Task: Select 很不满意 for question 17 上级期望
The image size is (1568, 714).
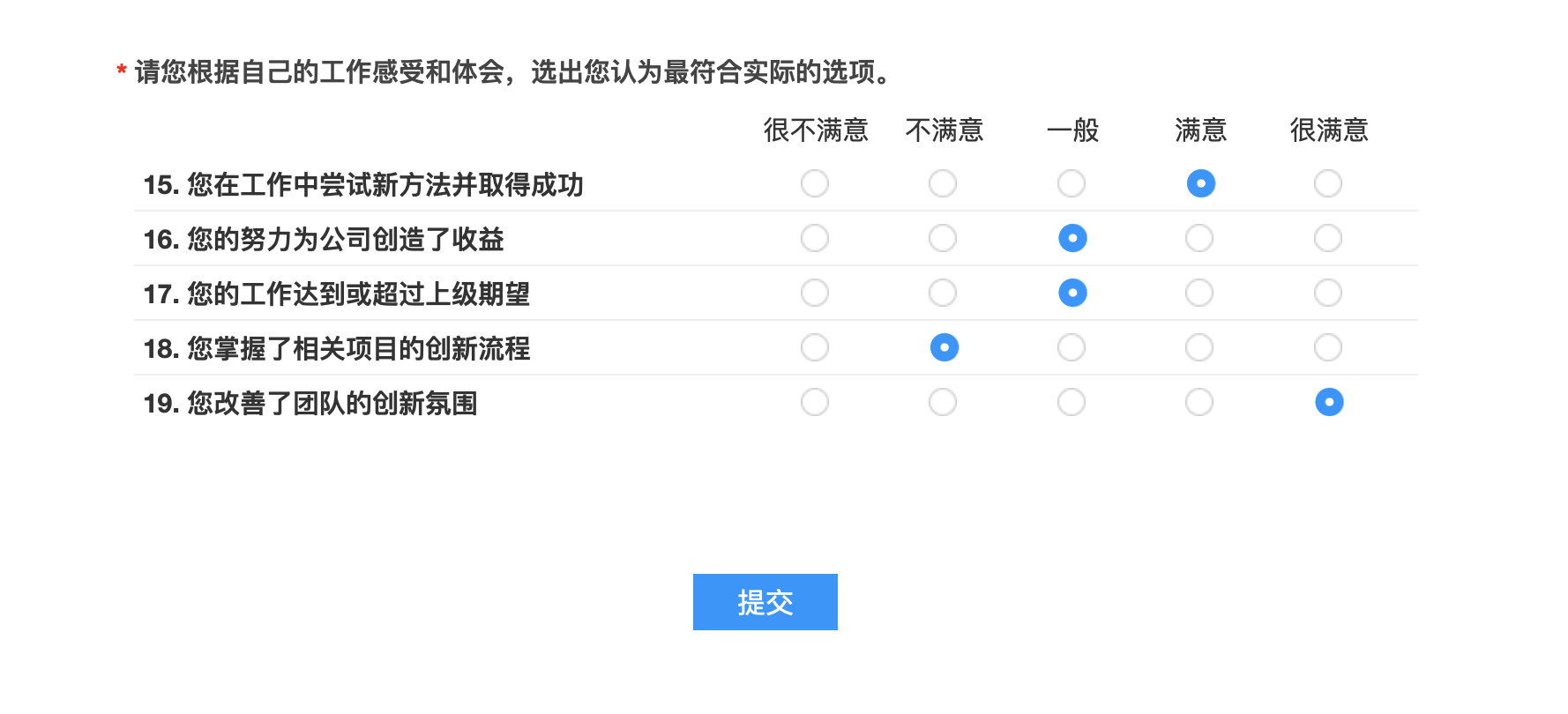Action: [815, 293]
